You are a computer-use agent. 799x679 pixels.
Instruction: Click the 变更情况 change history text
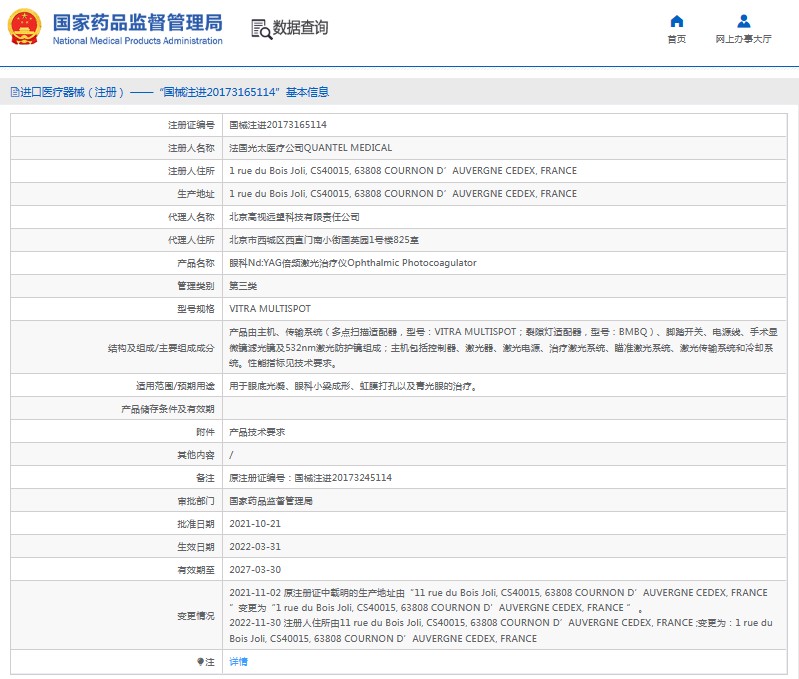click(x=501, y=615)
